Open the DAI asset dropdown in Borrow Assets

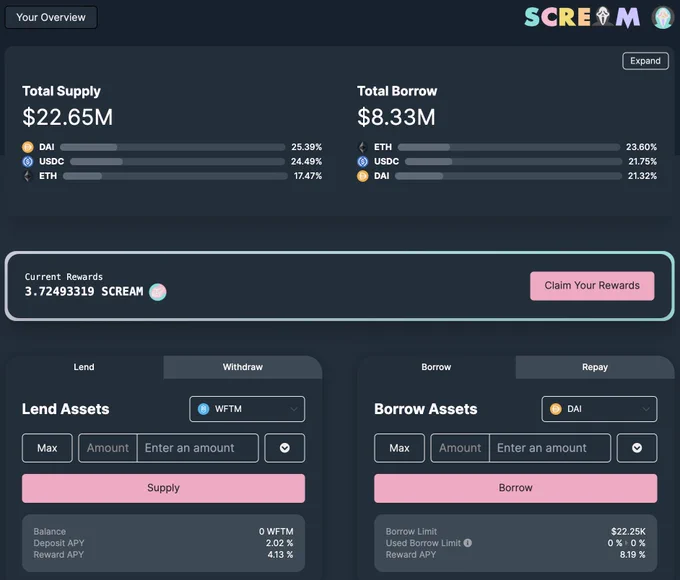pos(599,409)
